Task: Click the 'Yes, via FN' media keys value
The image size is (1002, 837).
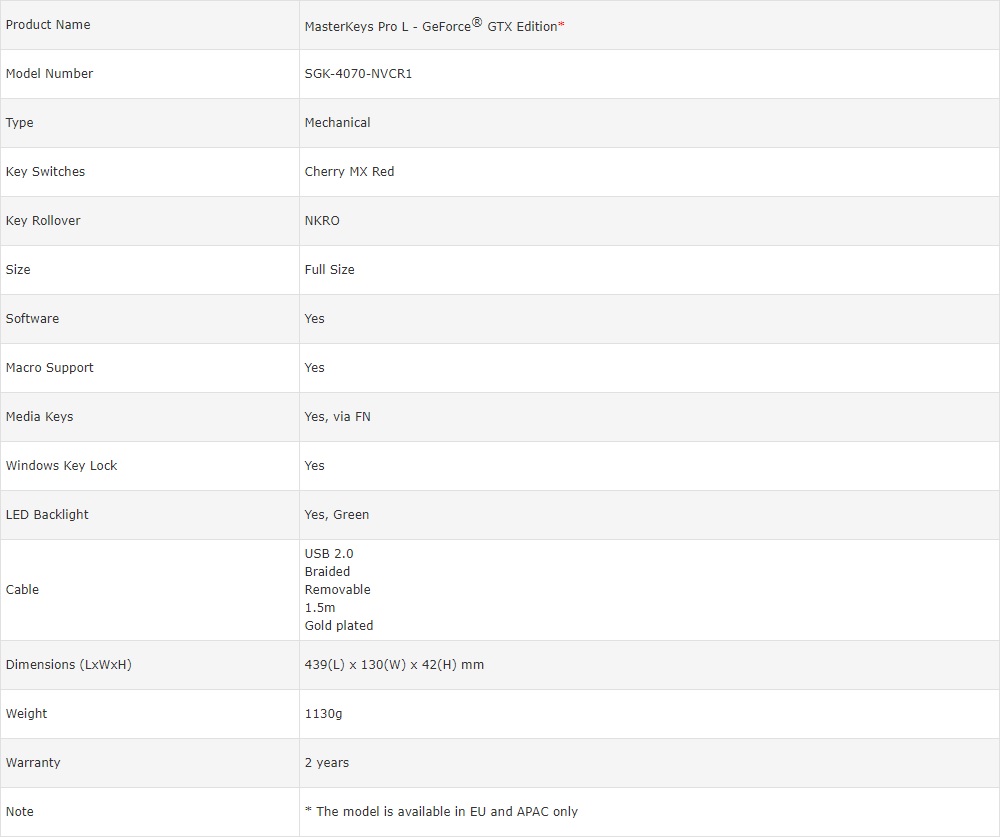Action: [337, 417]
